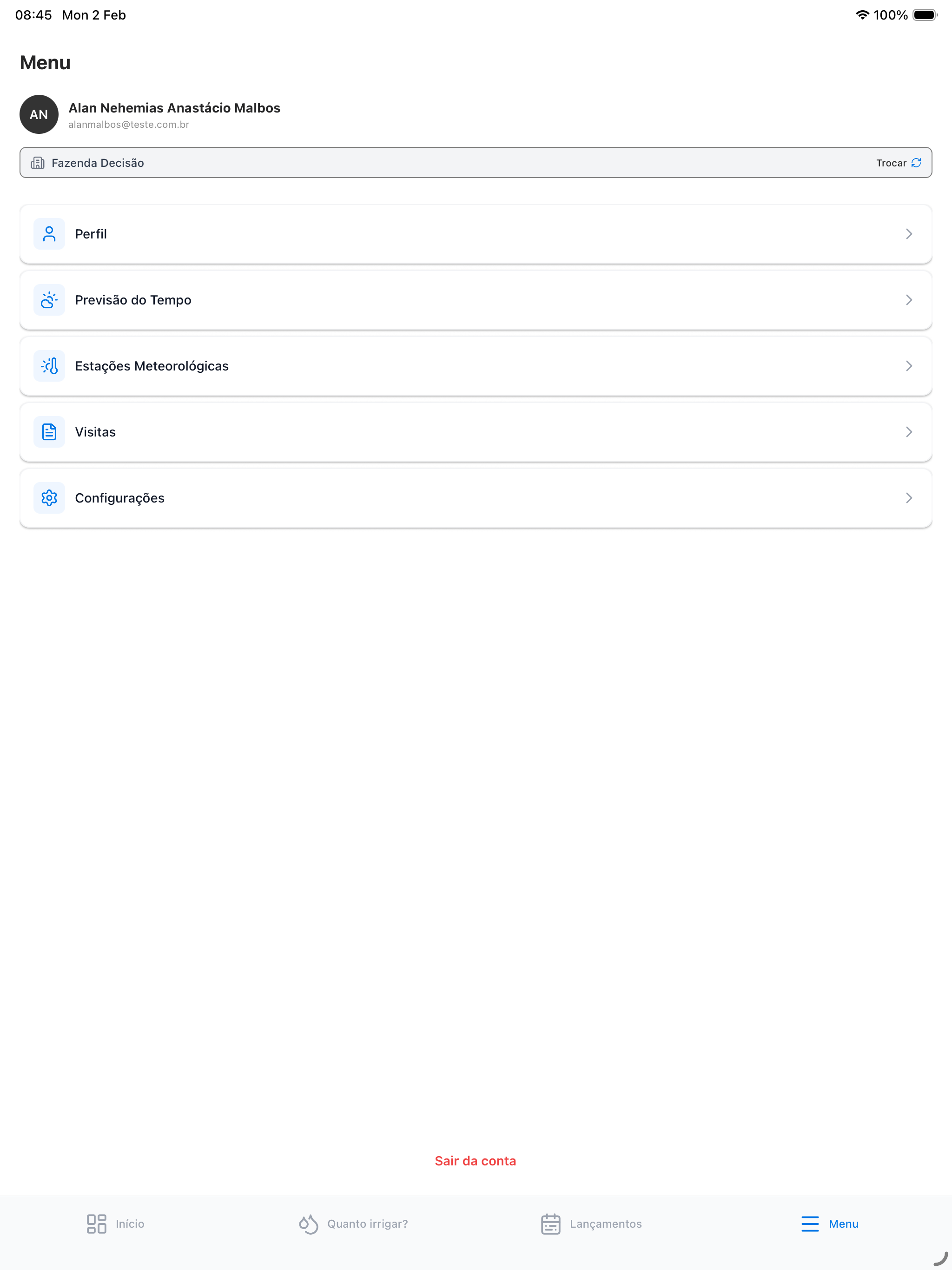Image resolution: width=952 pixels, height=1270 pixels.
Task: Sign out with Sair da conta
Action: tap(476, 1161)
